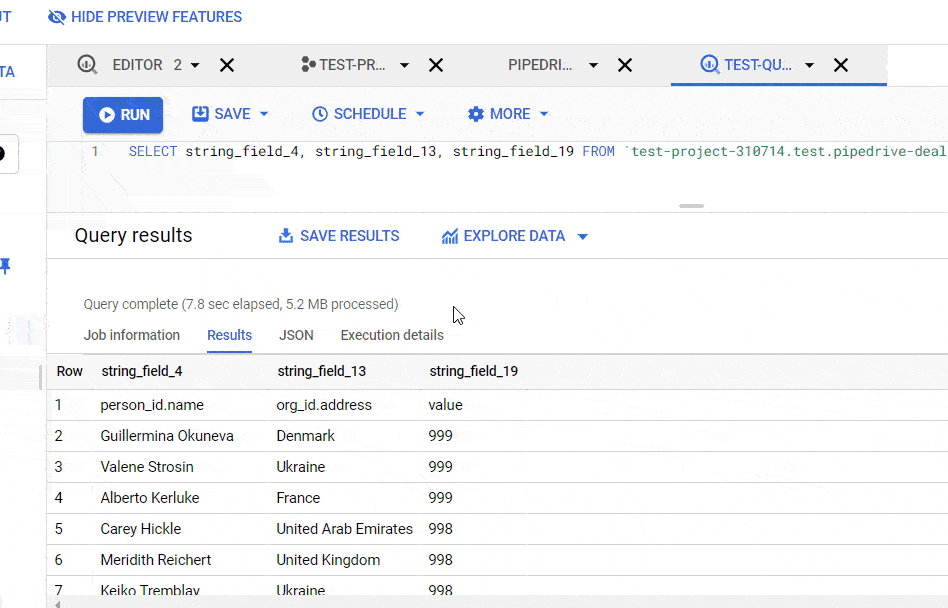Click the TEST-PR tab workflow icon

308,64
